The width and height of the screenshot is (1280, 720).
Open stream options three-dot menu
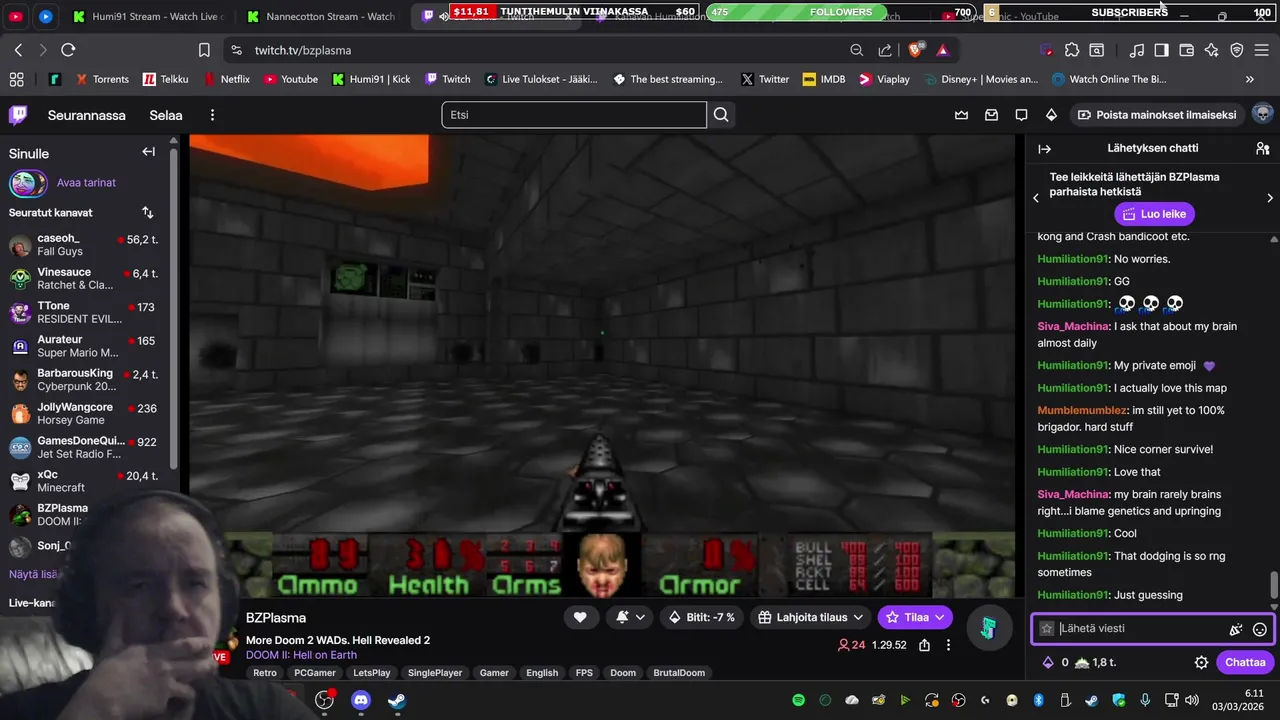coord(948,645)
